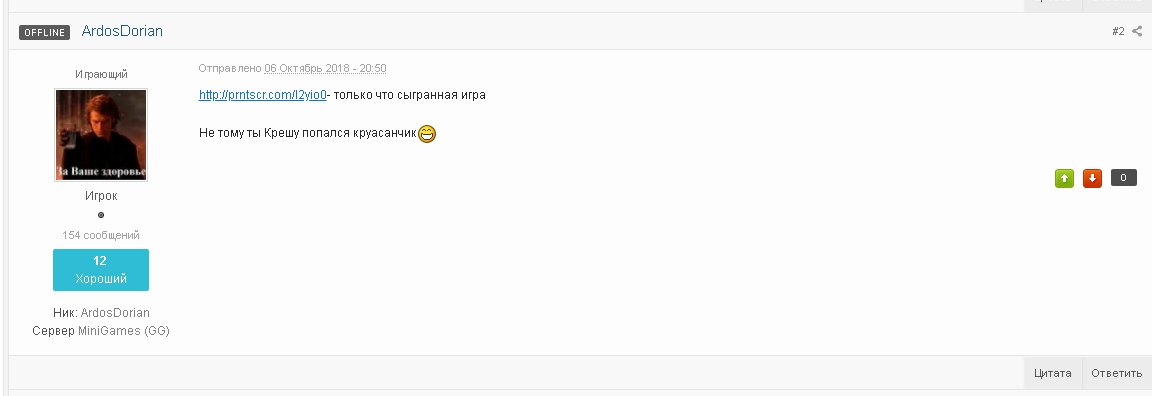1152x396 pixels.
Task: Click the Сервер MiniGames (GG) field
Action: [101, 331]
